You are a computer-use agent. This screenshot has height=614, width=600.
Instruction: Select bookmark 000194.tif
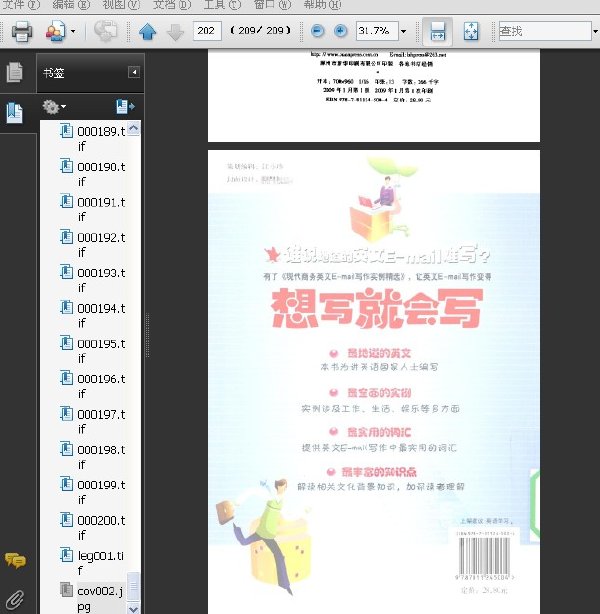click(101, 316)
